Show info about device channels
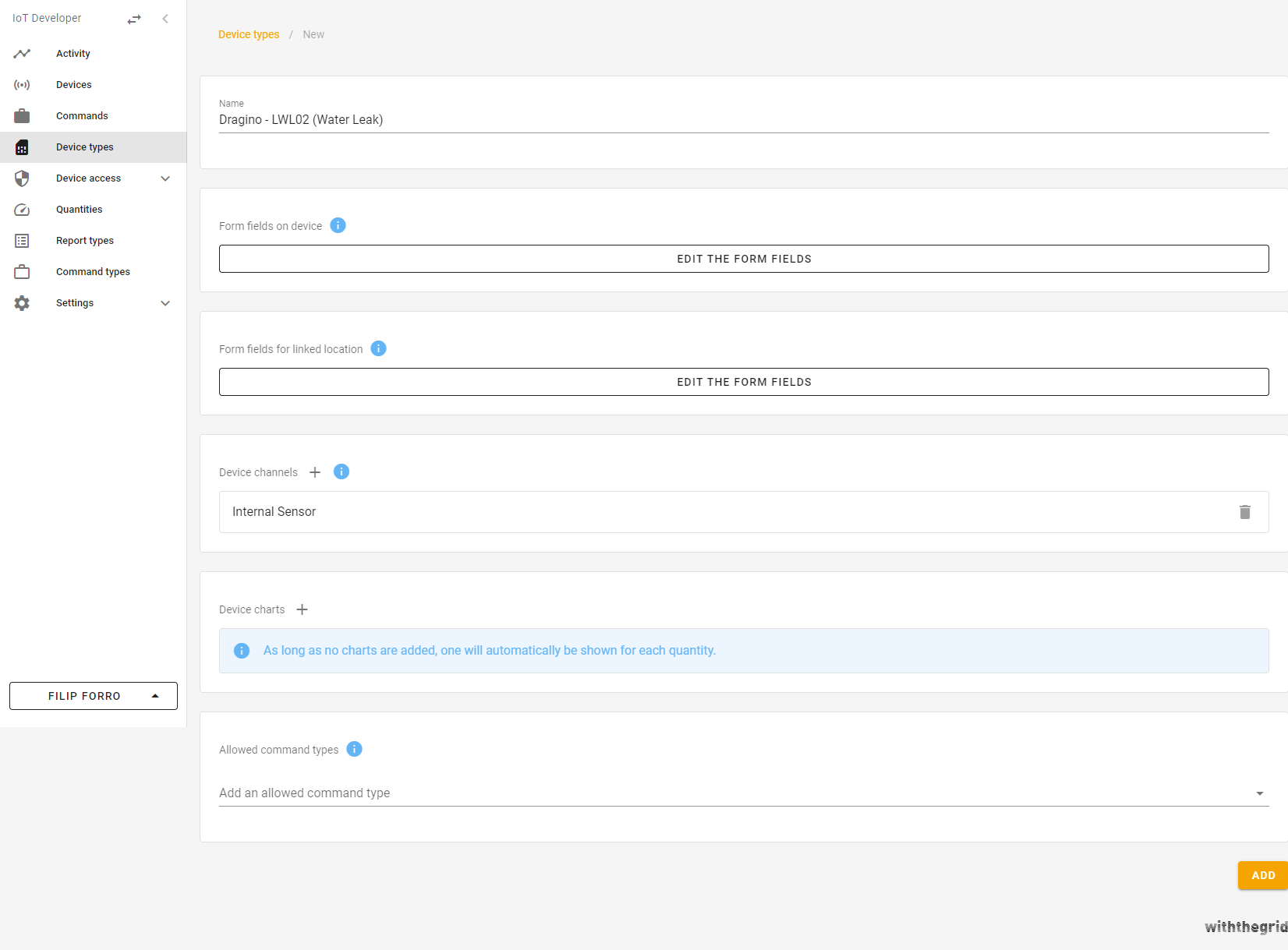1288x950 pixels. (341, 471)
